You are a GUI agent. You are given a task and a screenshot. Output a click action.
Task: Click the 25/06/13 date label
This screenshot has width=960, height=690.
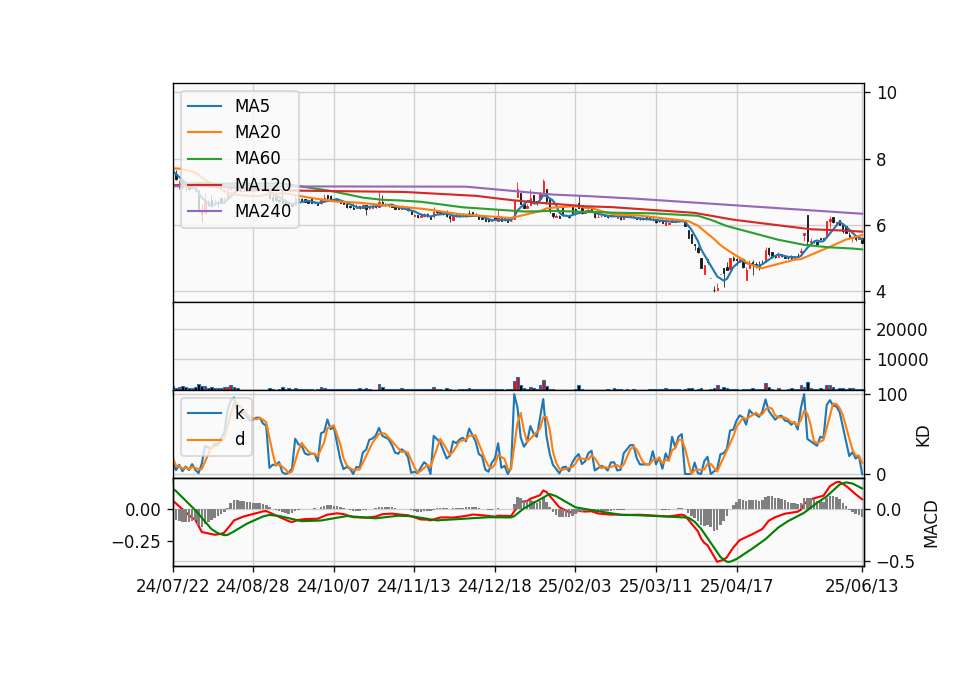coord(861,586)
